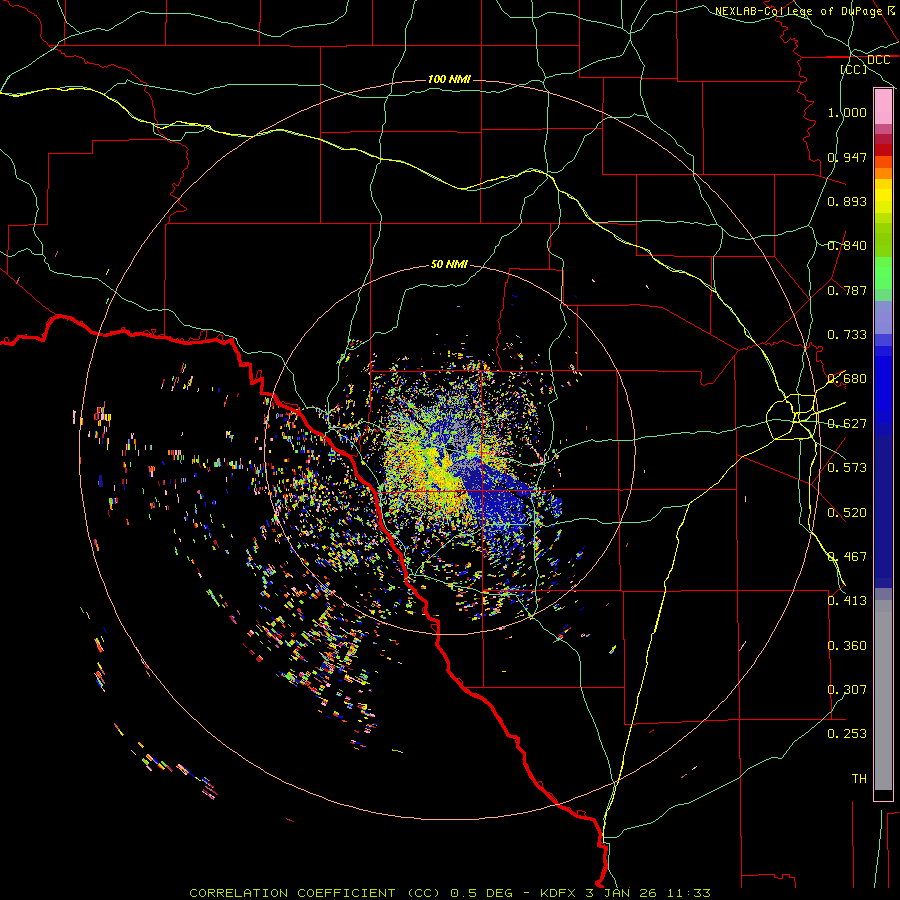Click the CORRELATION COEFFICIENT (CC) caption text
900x900 pixels.
pyautogui.click(x=315, y=893)
